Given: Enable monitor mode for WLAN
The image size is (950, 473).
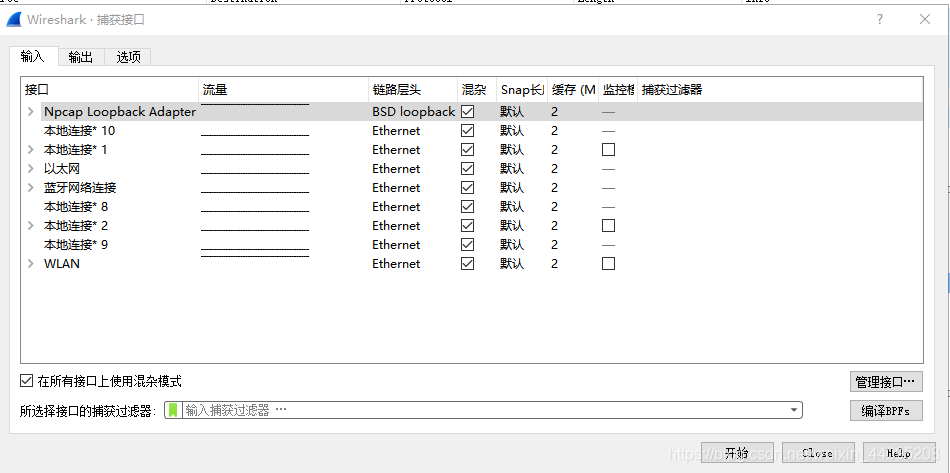Looking at the screenshot, I should pyautogui.click(x=608, y=263).
